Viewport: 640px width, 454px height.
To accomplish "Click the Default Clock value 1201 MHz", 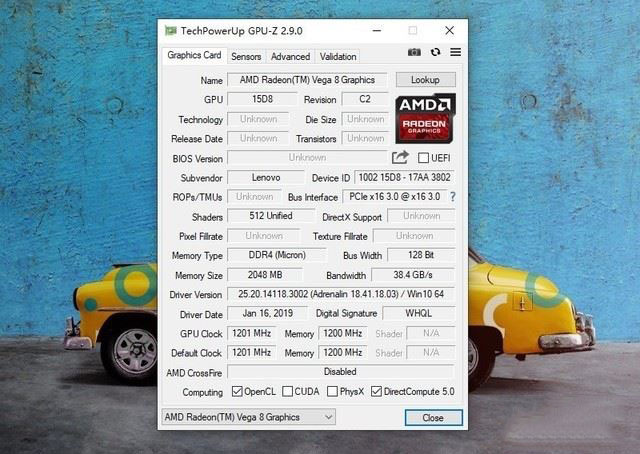I will click(251, 352).
